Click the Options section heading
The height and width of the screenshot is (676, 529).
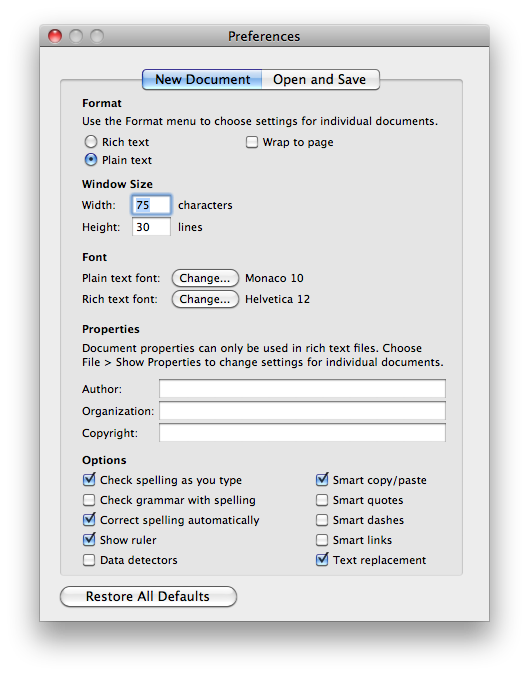pyautogui.click(x=104, y=460)
